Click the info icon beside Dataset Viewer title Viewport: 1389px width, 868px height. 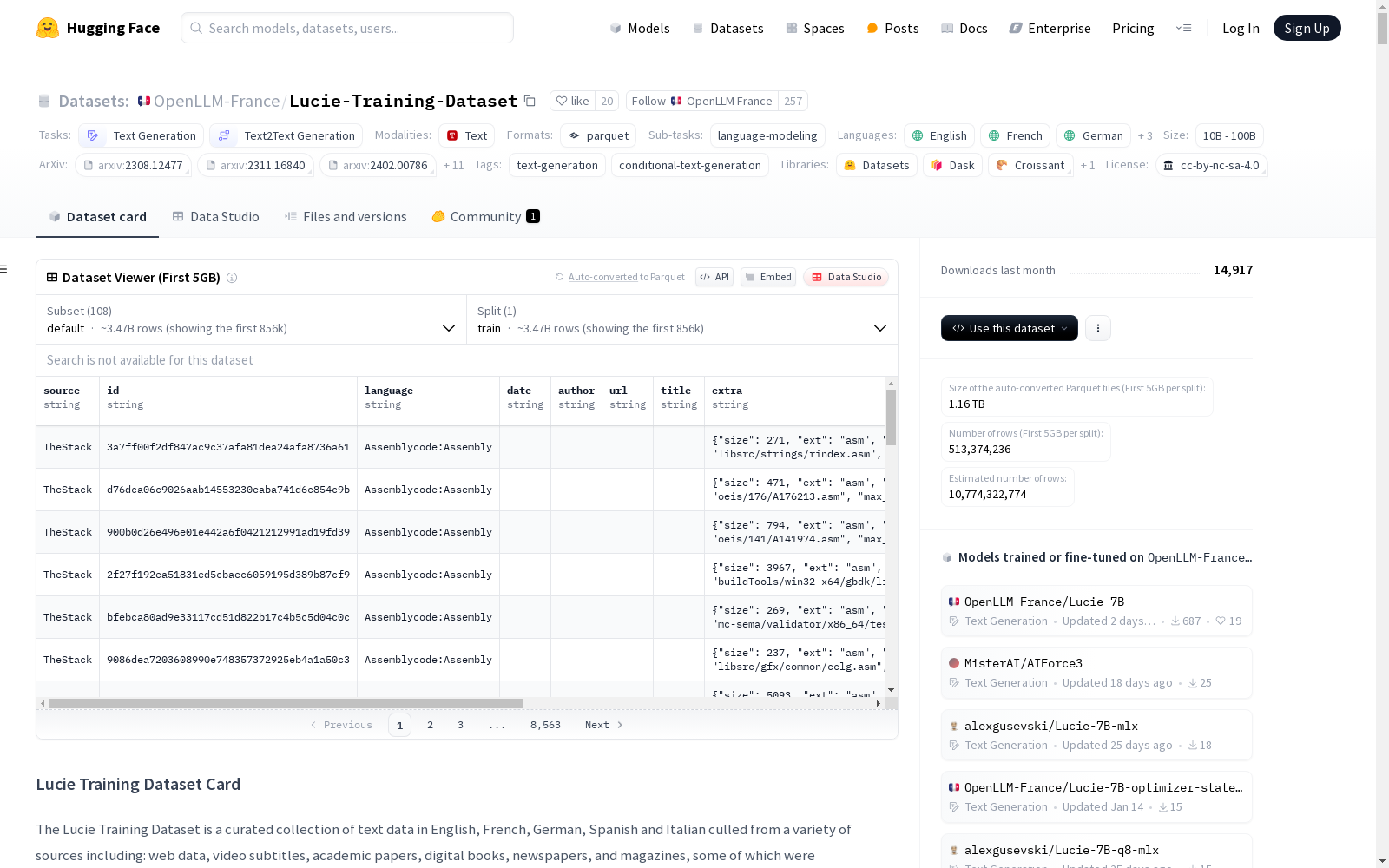pos(232,278)
